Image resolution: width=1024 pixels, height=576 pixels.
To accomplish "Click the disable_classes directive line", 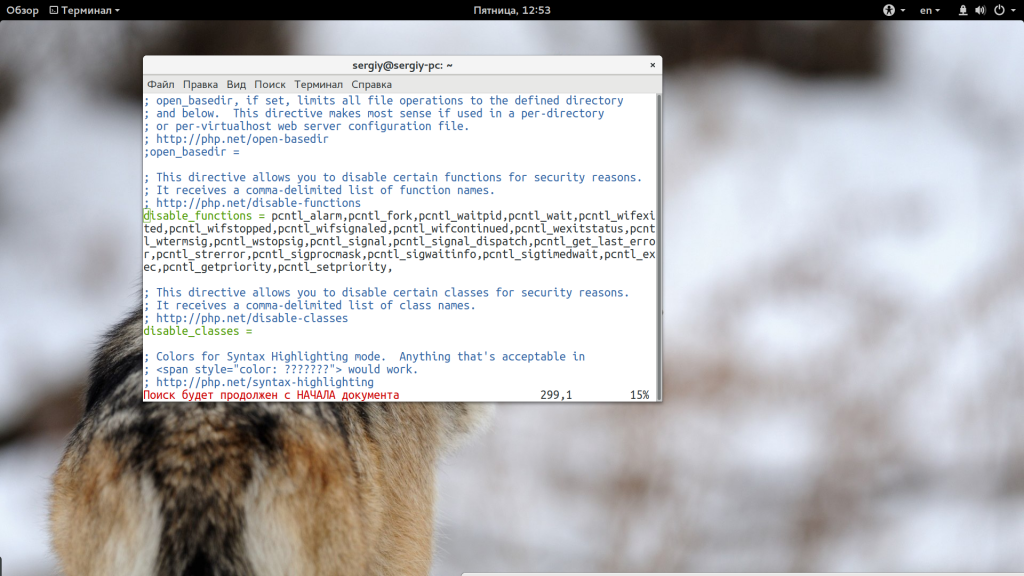I will click(193, 331).
